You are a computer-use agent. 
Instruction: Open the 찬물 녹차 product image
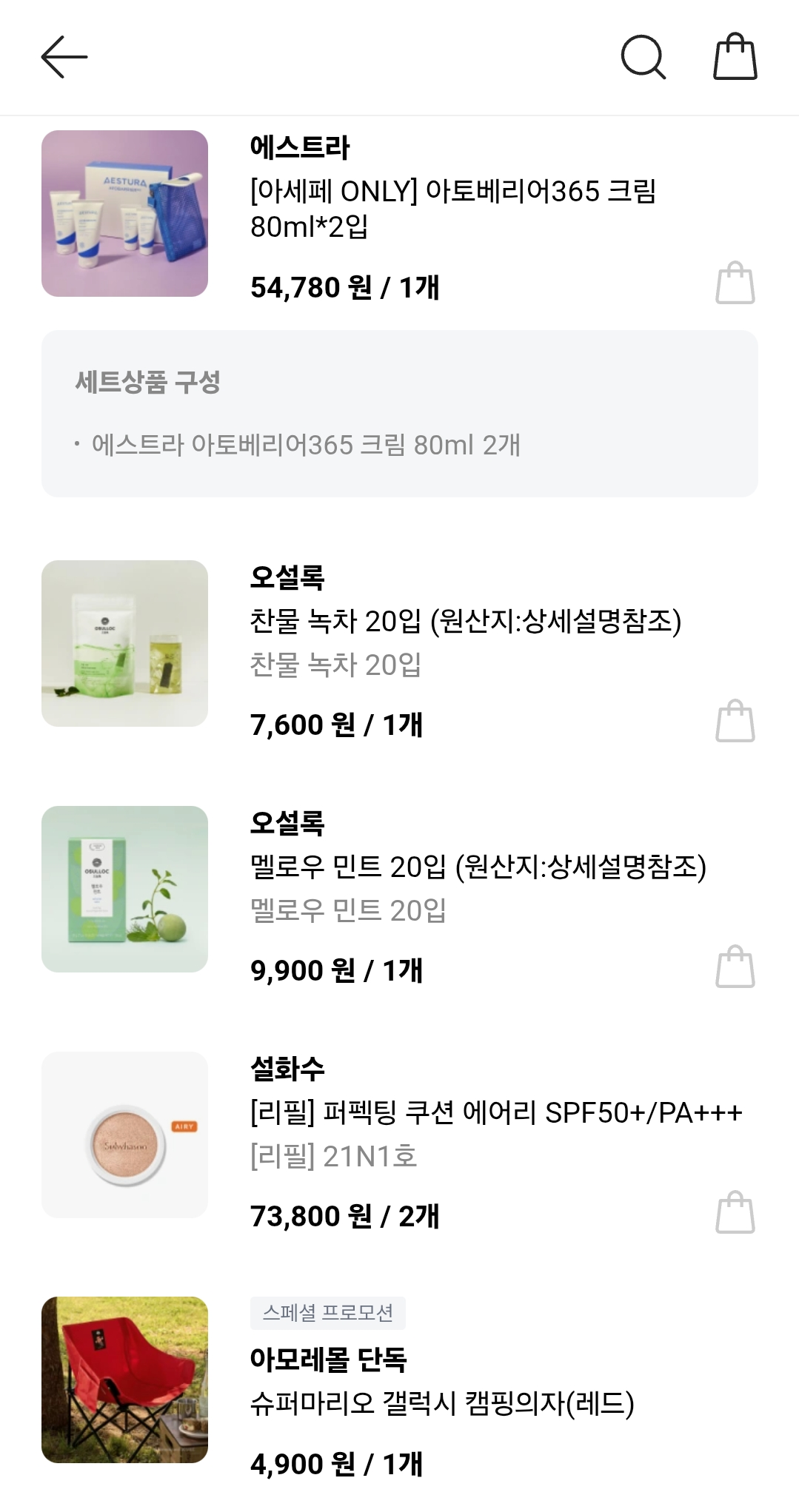(124, 643)
